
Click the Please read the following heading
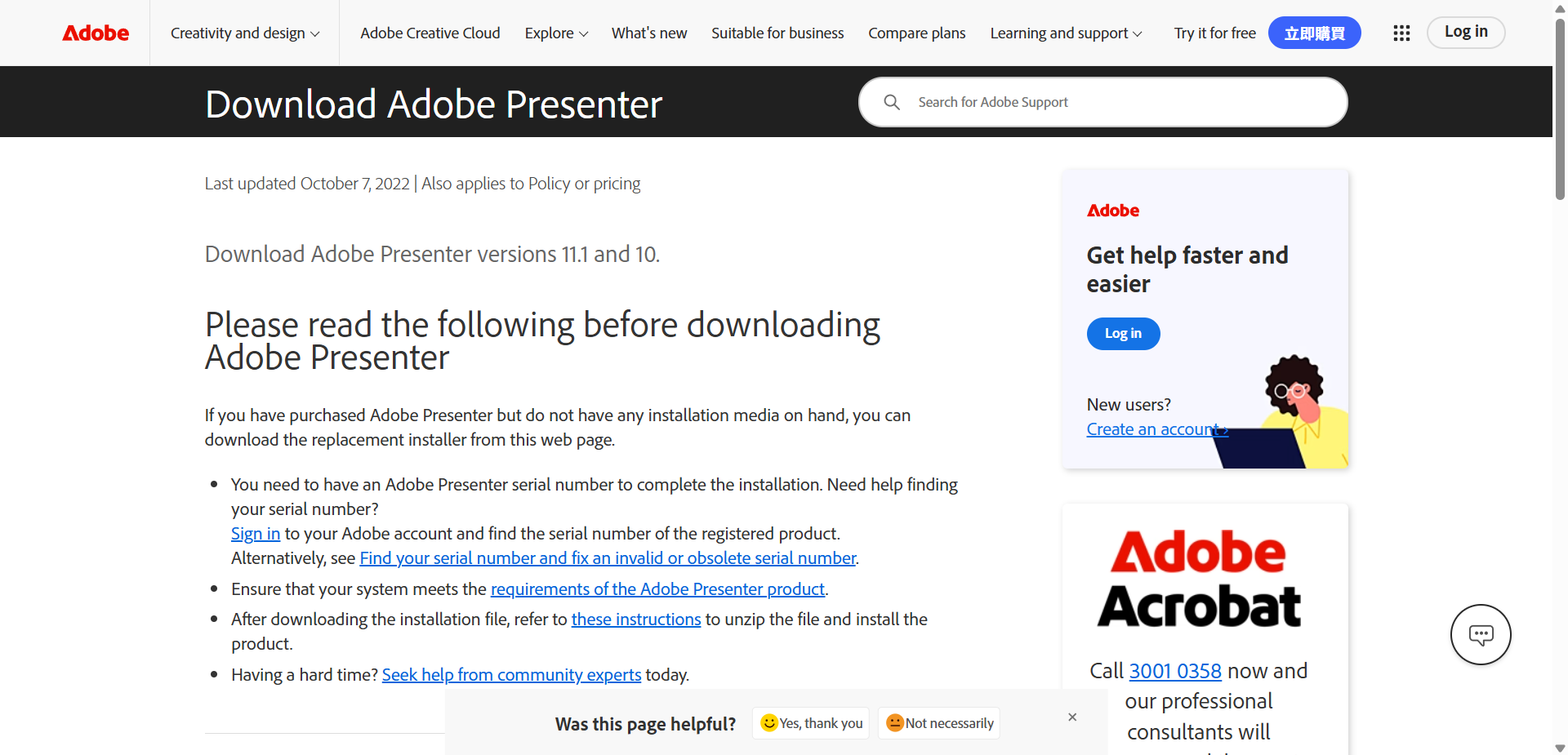pos(542,341)
